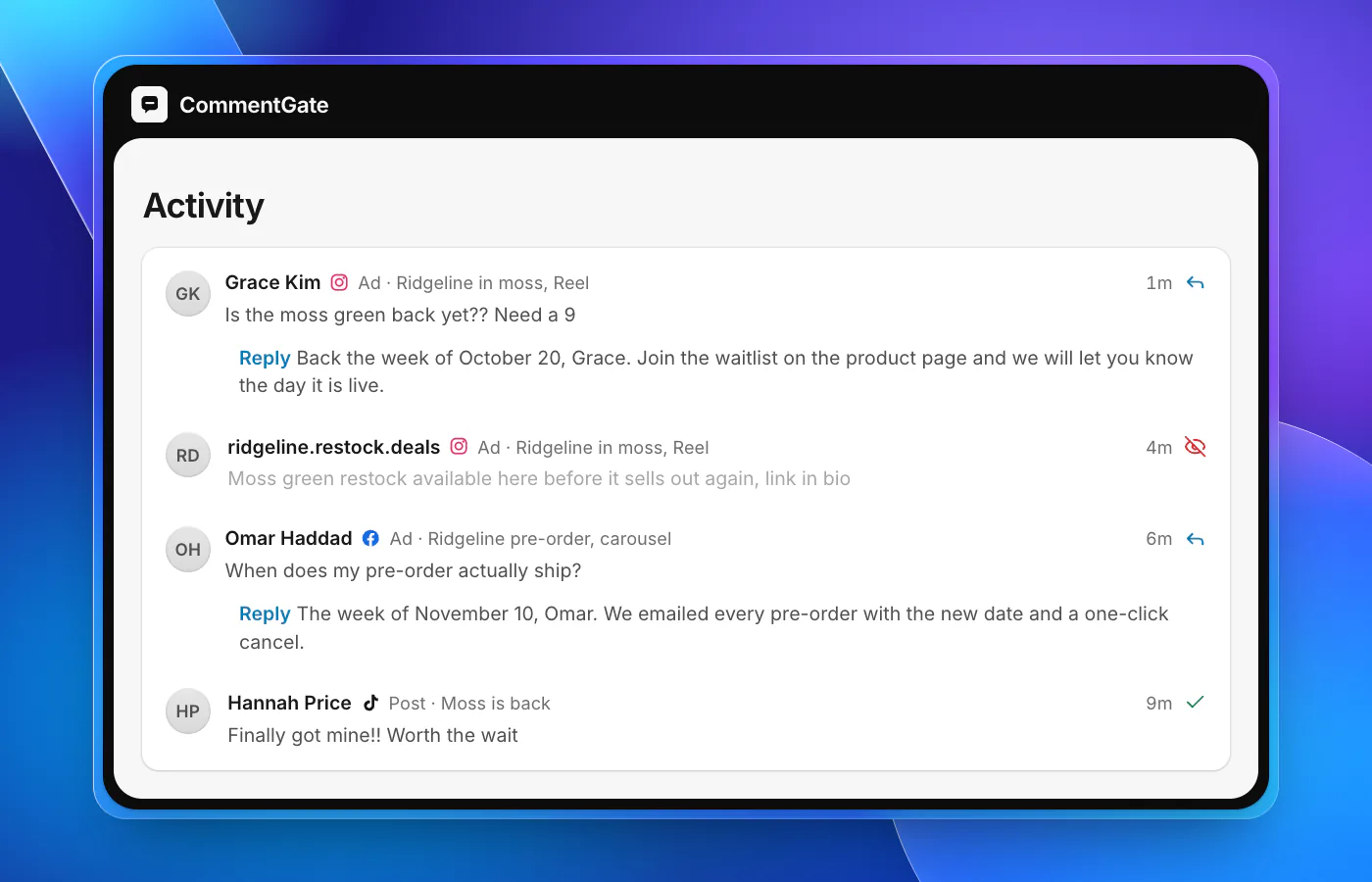Click the 4m timestamp

(x=1159, y=448)
